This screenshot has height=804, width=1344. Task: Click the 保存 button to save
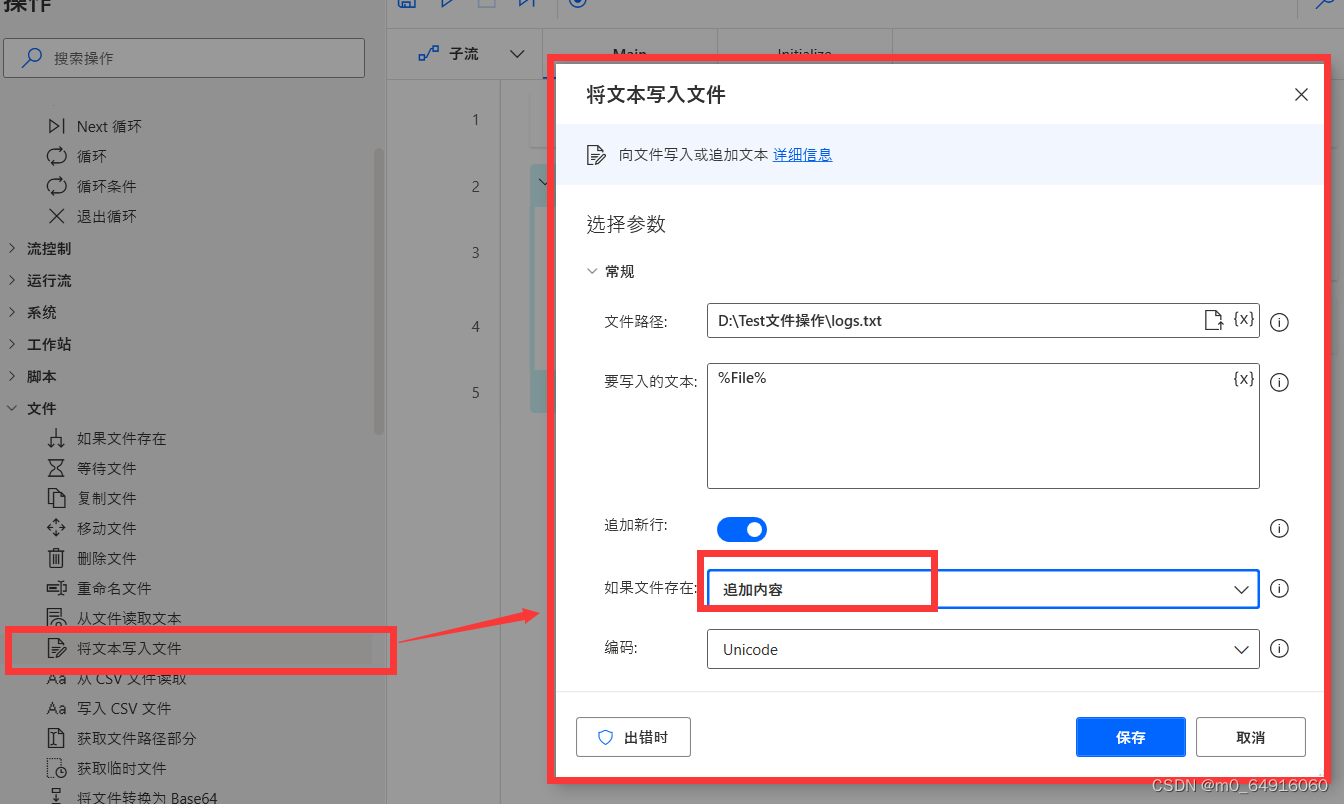point(1130,737)
